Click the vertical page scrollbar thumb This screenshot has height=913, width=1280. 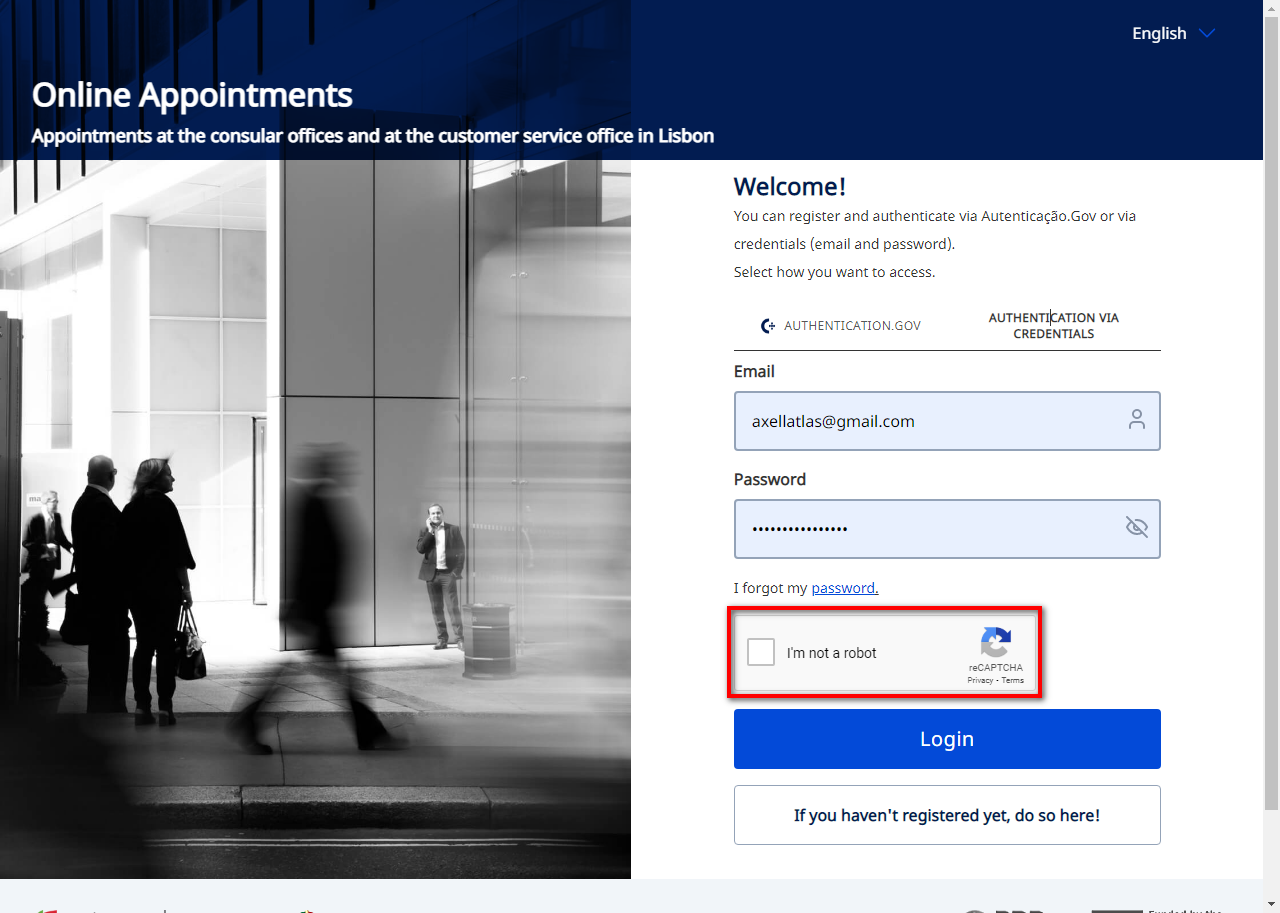1271,400
